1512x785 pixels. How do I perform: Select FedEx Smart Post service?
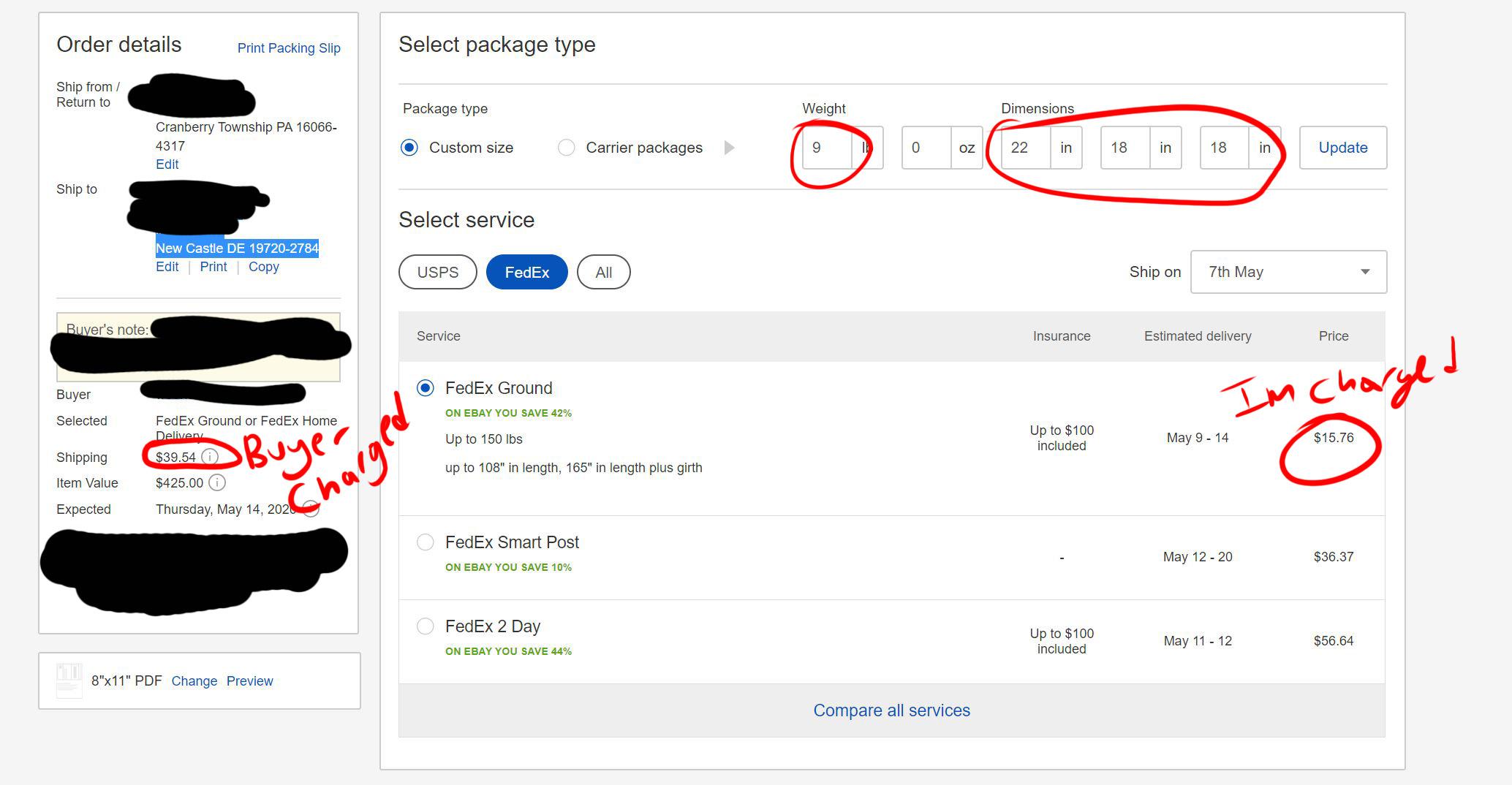425,542
